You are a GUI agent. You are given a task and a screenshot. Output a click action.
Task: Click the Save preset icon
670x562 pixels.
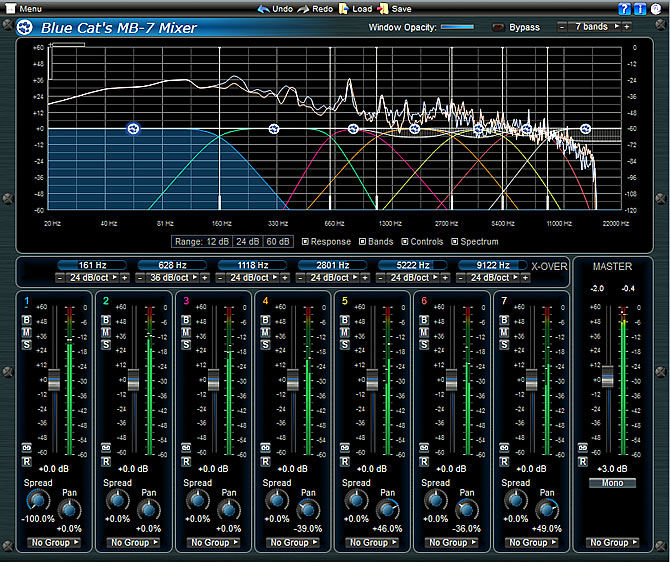pyautogui.click(x=383, y=9)
